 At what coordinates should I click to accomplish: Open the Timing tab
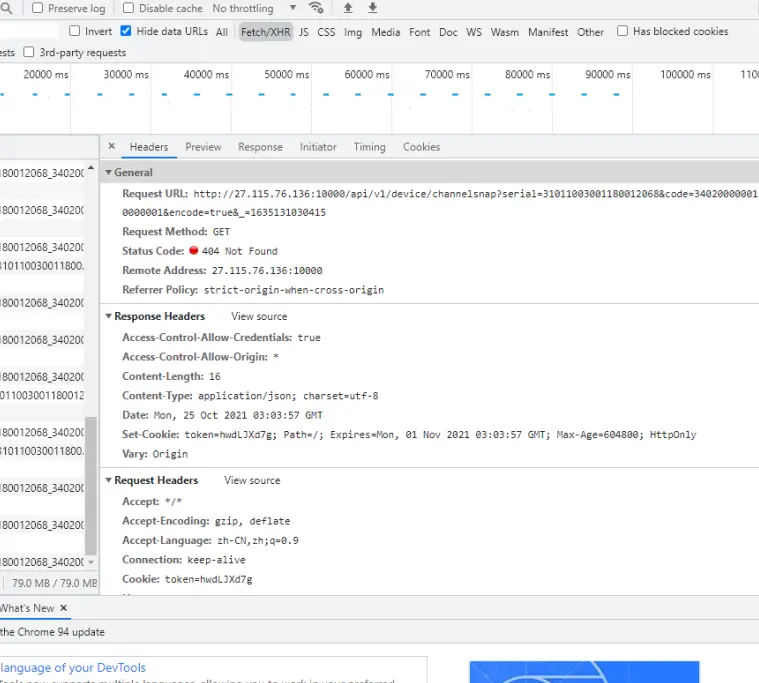[x=369, y=147]
